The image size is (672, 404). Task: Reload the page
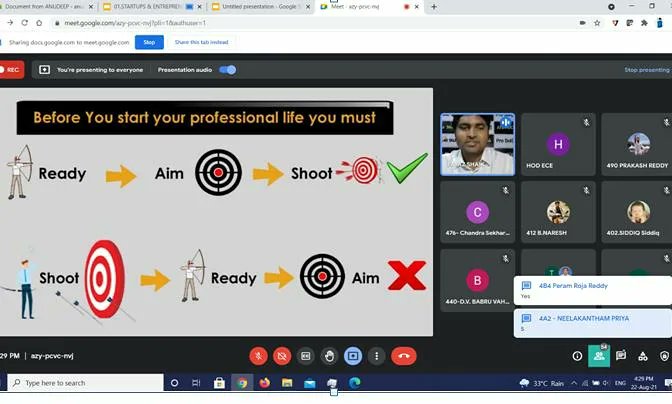pos(24,23)
